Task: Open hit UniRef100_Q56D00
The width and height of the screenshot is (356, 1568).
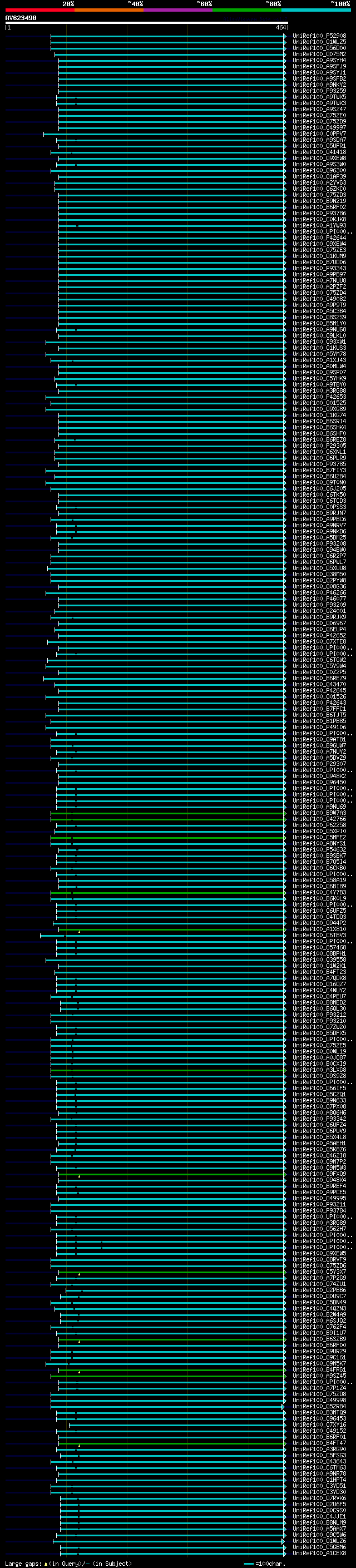Action: click(319, 48)
